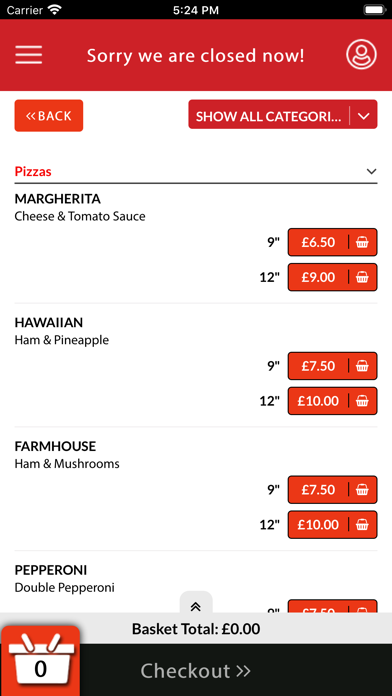Select the Farmhouse item title
The height and width of the screenshot is (696, 392).
pyautogui.click(x=55, y=446)
